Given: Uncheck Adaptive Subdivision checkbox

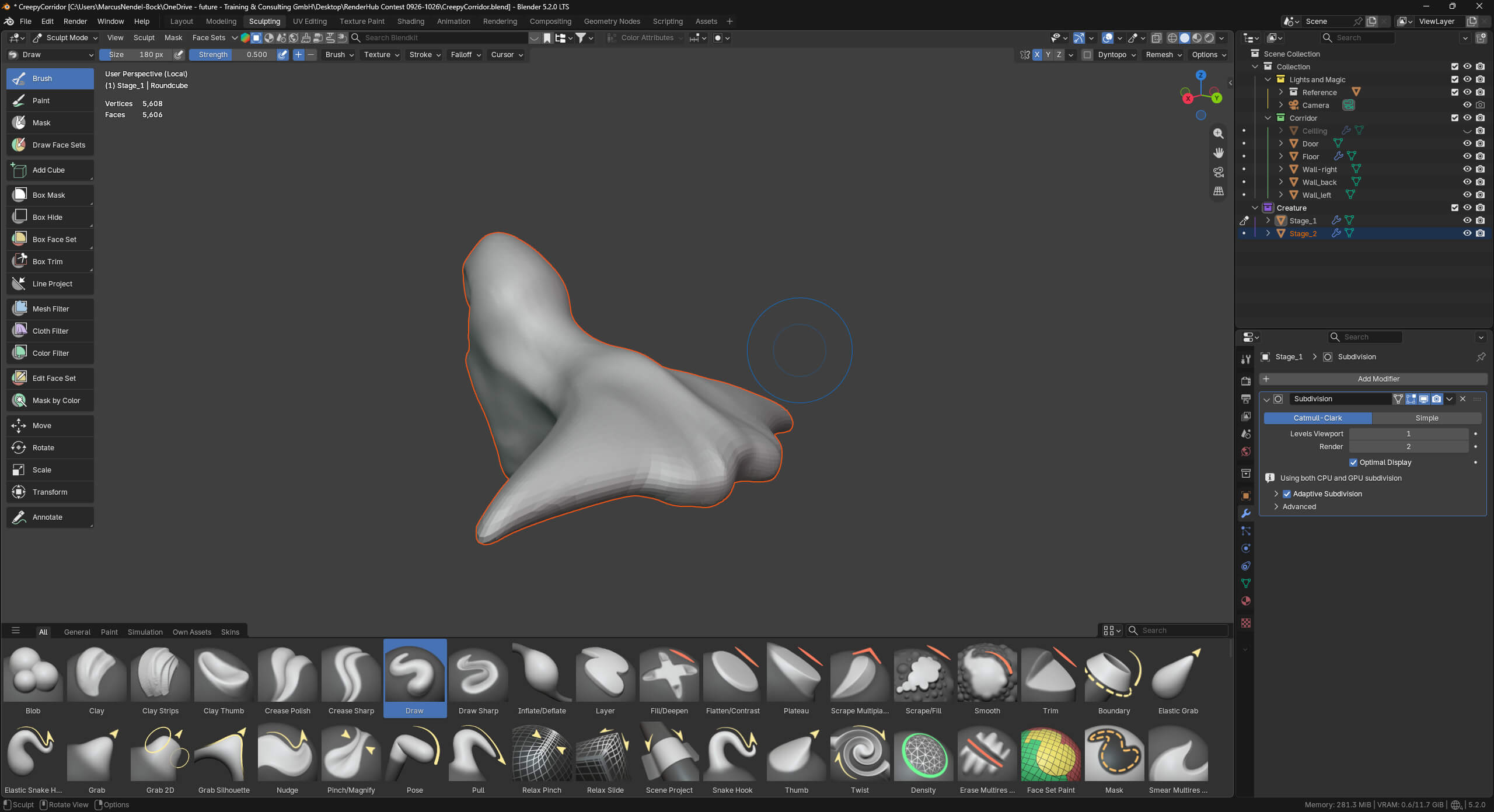Looking at the screenshot, I should [1287, 494].
